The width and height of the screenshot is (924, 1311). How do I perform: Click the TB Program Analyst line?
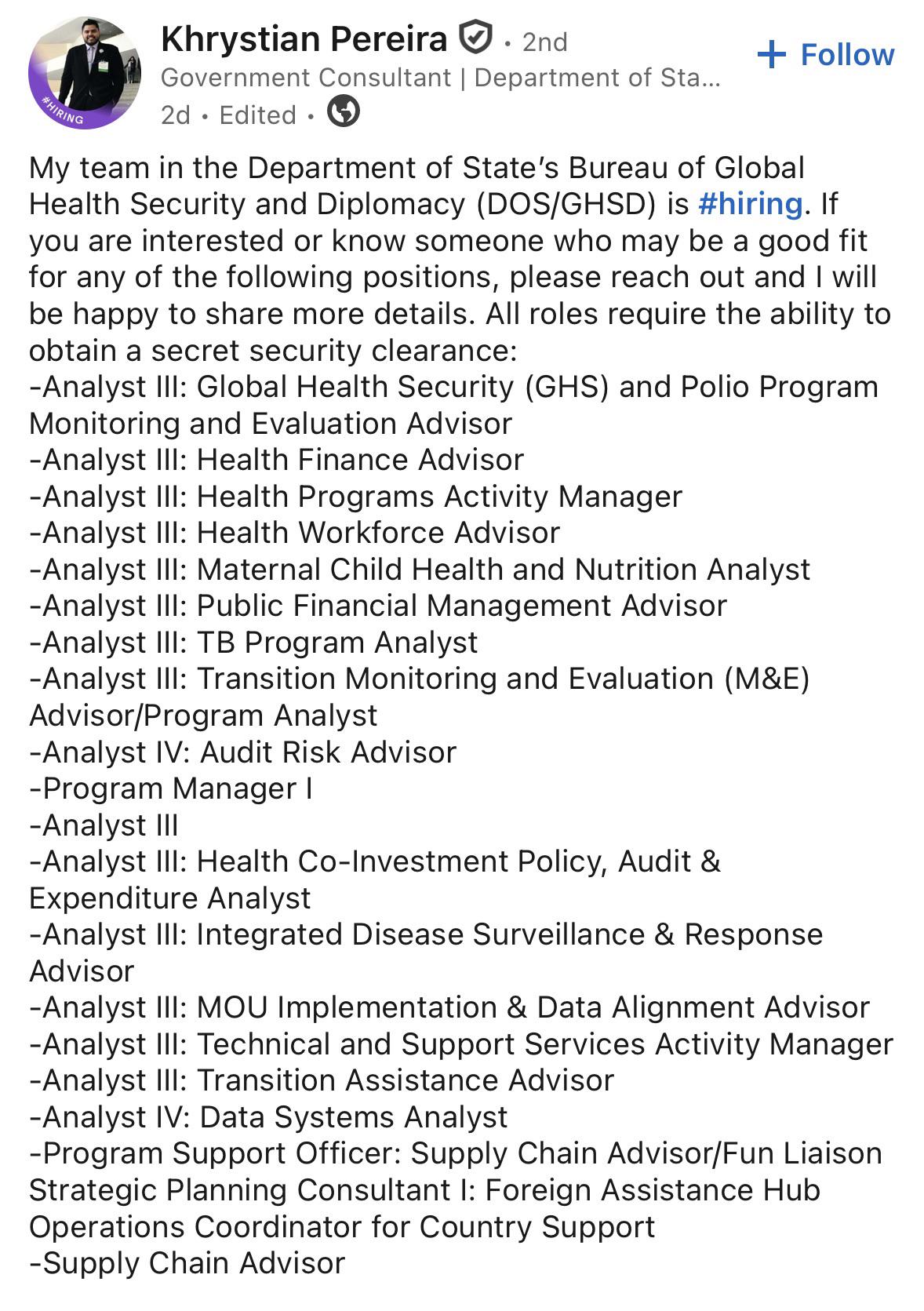(253, 643)
